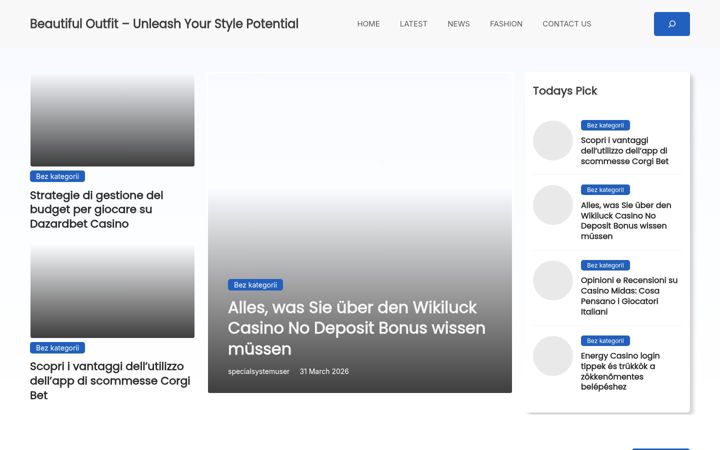The height and width of the screenshot is (450, 720).
Task: Go to the NEWS menu item
Action: coord(458,24)
